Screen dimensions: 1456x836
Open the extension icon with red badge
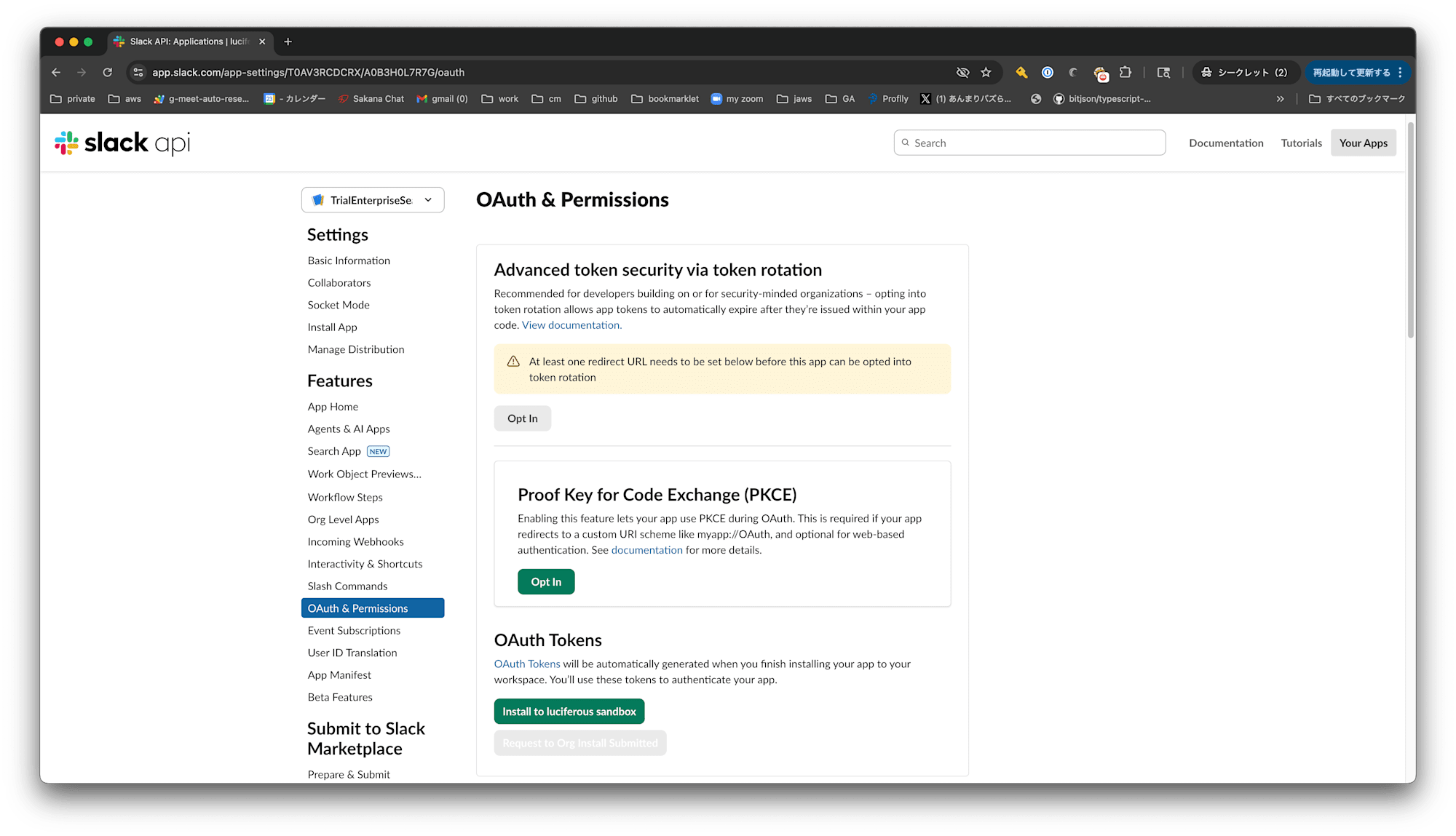tap(1100, 73)
